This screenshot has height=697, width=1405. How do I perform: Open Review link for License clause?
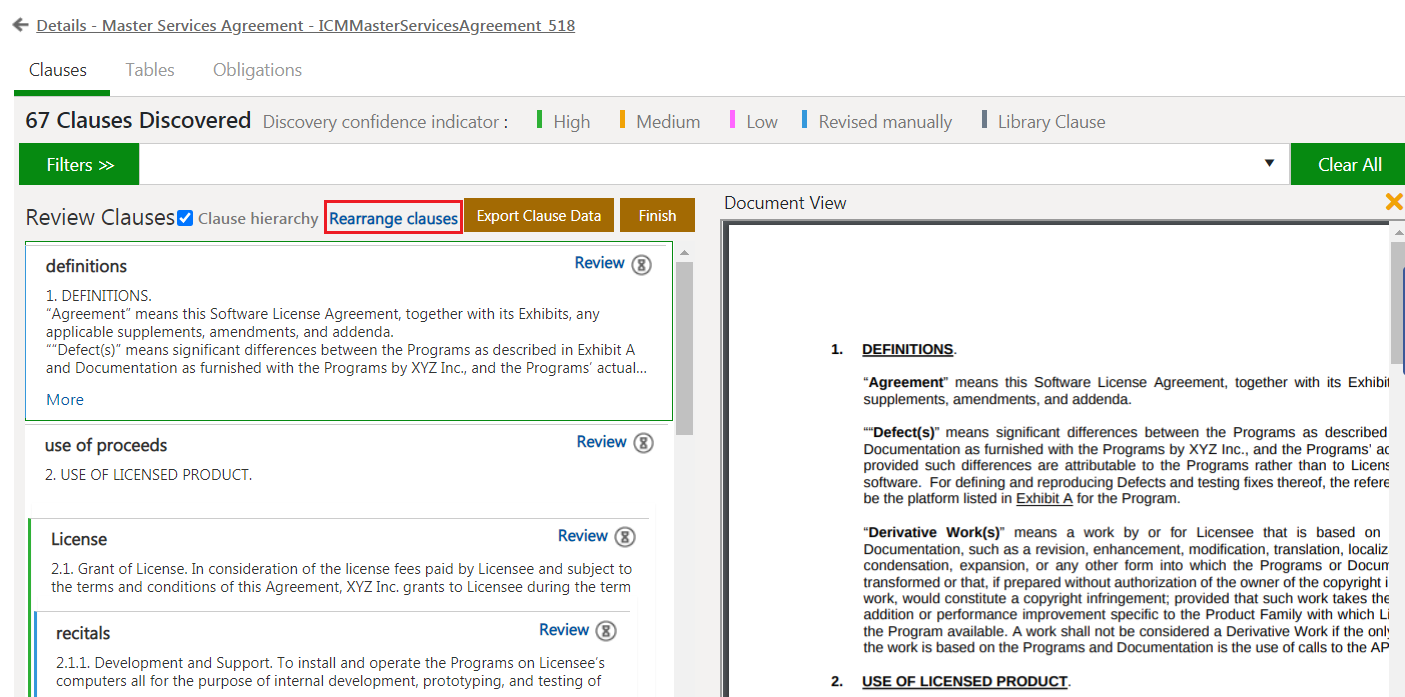tap(582, 536)
